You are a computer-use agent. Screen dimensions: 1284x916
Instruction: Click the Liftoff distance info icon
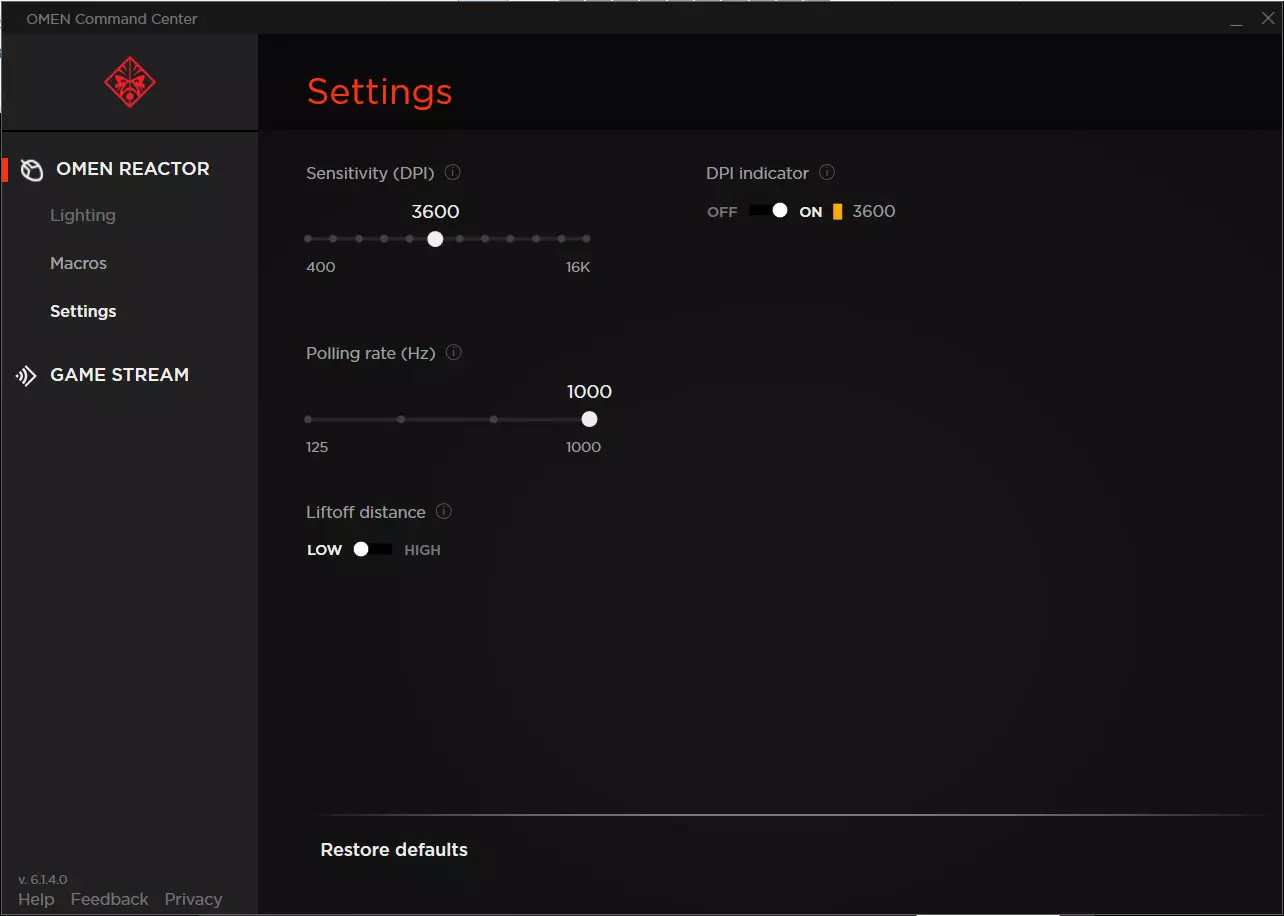tap(444, 512)
